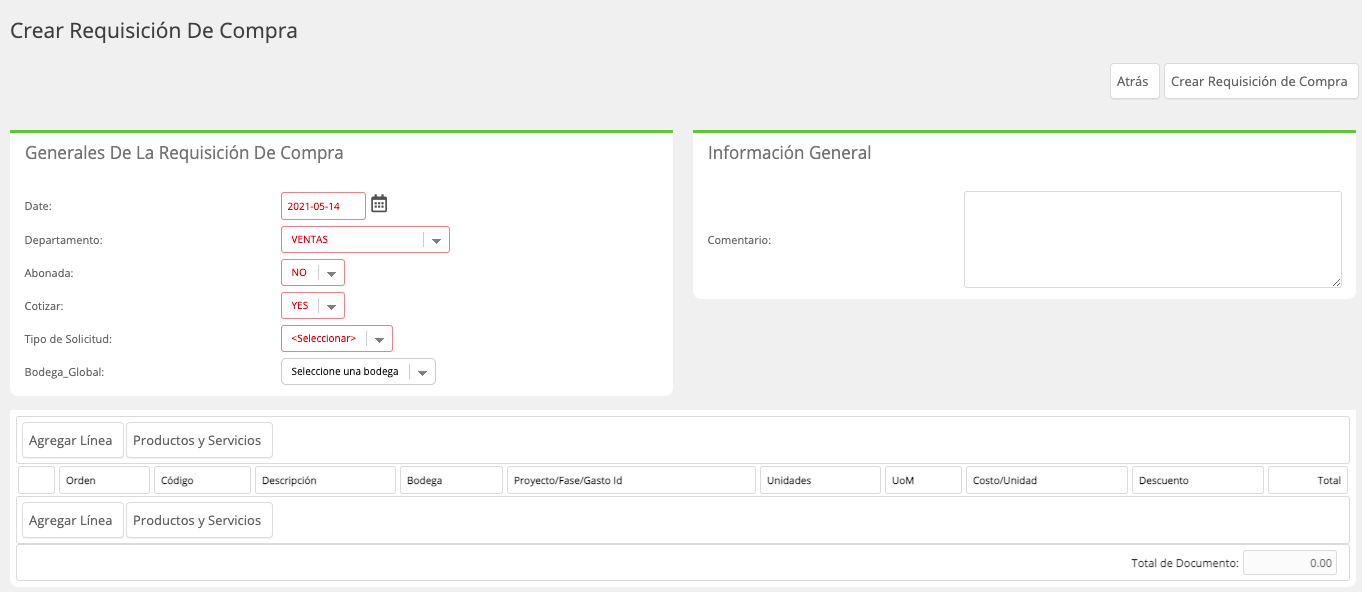Click the upper Productos y Servicios button

tap(197, 440)
